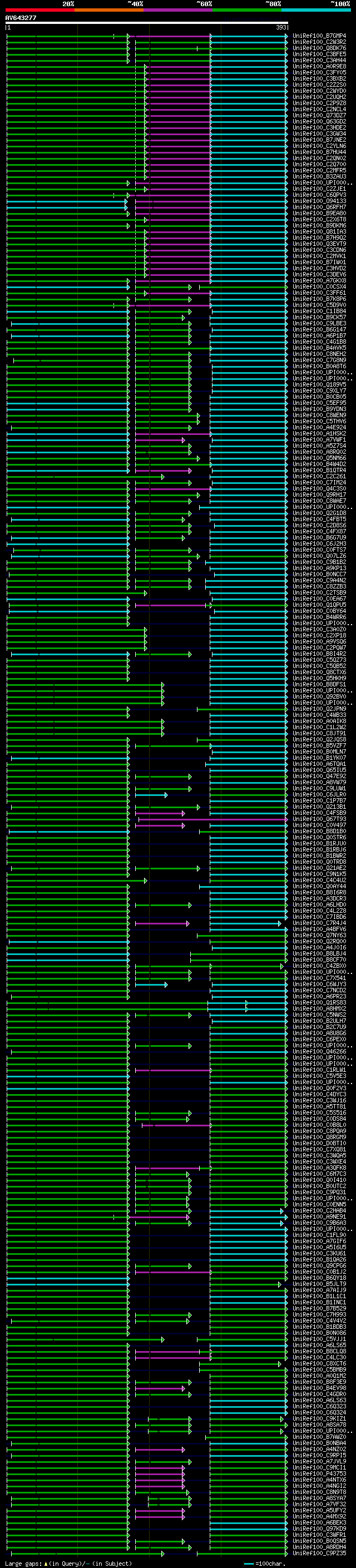Viewport: 356px width, 1568px height.
Task: Select hit label UniRef100_A7VWF1
Action: click(319, 439)
